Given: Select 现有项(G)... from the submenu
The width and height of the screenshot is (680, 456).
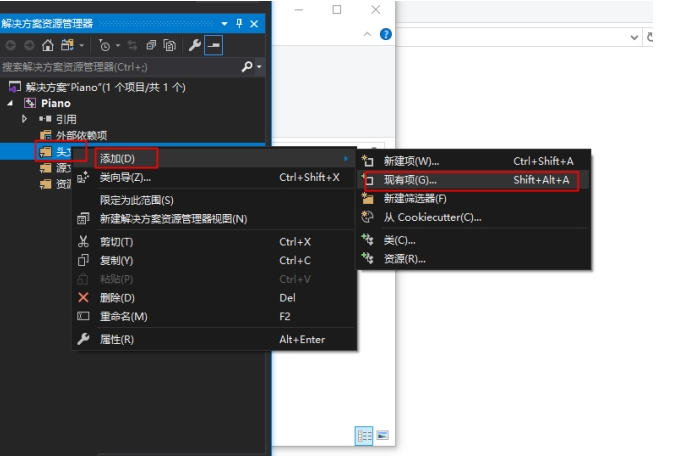Looking at the screenshot, I should [x=410, y=180].
